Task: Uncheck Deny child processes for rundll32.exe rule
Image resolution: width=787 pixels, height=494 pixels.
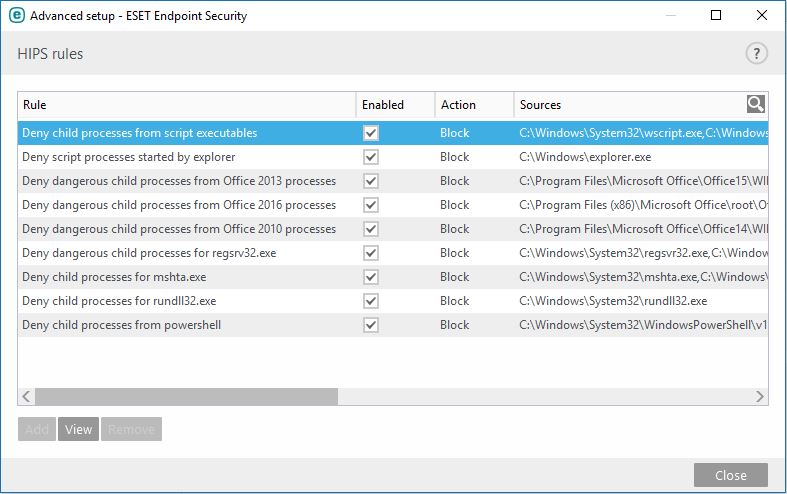Action: coord(371,301)
